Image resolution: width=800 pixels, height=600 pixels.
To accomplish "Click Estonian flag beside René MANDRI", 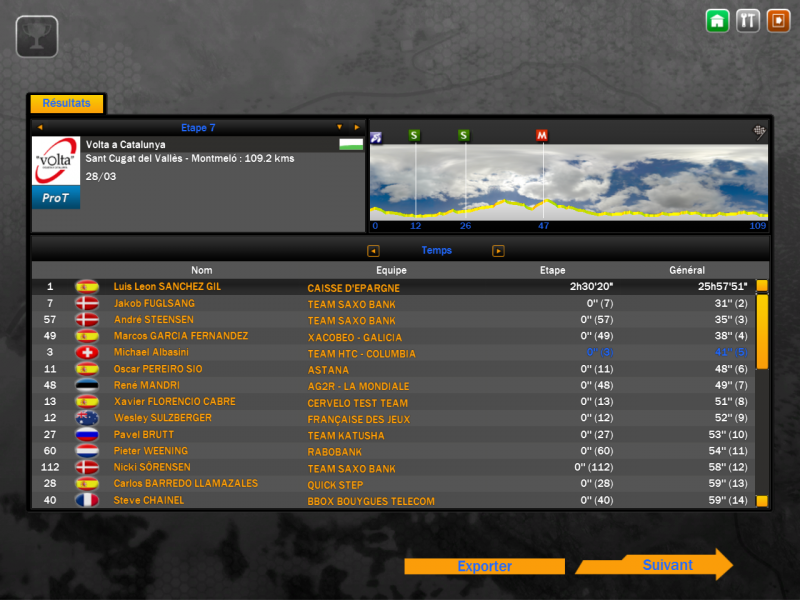I will (x=87, y=385).
